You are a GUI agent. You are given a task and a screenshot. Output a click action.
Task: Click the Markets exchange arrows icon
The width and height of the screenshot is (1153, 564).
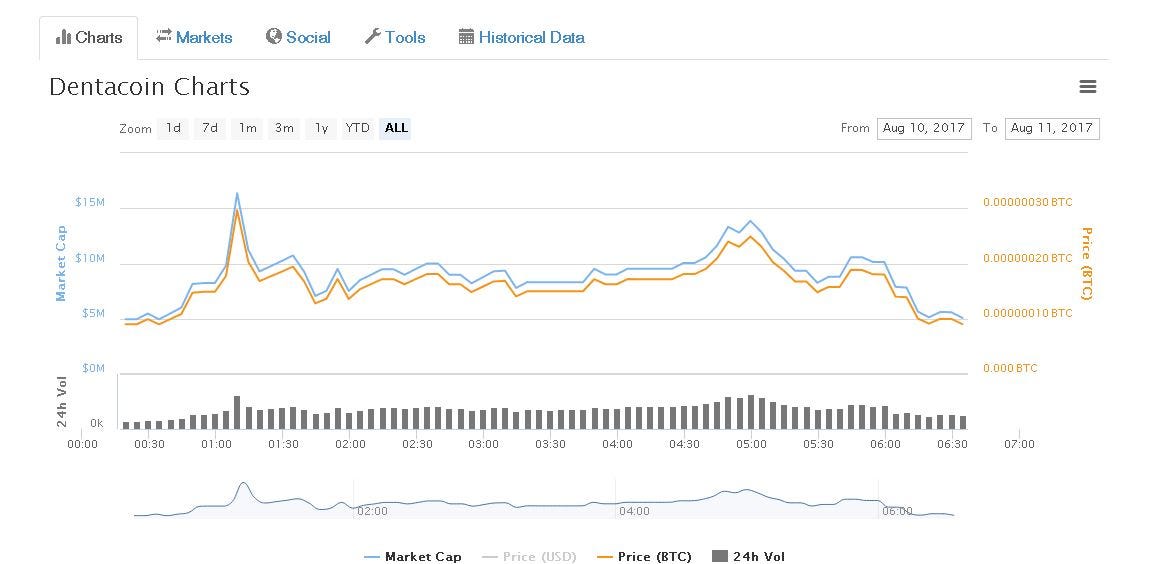point(163,35)
